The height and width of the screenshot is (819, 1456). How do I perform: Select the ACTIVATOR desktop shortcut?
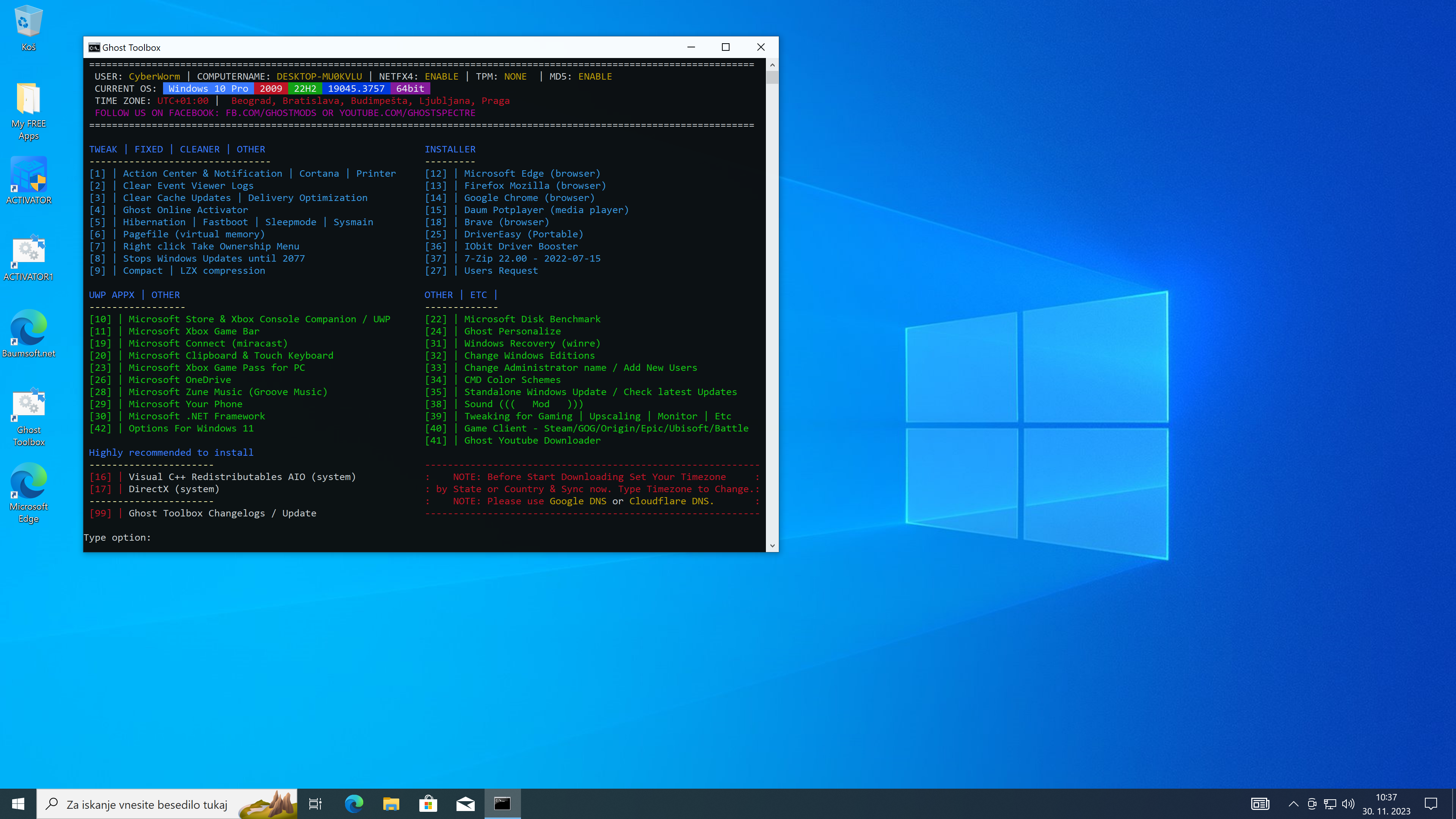pos(28,181)
